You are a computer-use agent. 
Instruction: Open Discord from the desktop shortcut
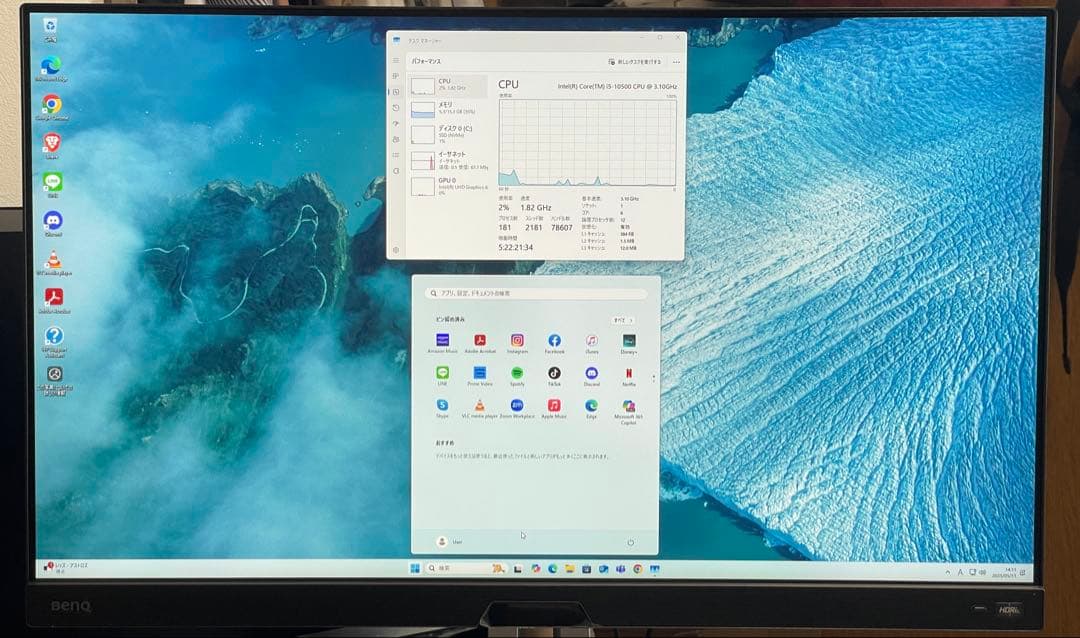pyautogui.click(x=53, y=220)
